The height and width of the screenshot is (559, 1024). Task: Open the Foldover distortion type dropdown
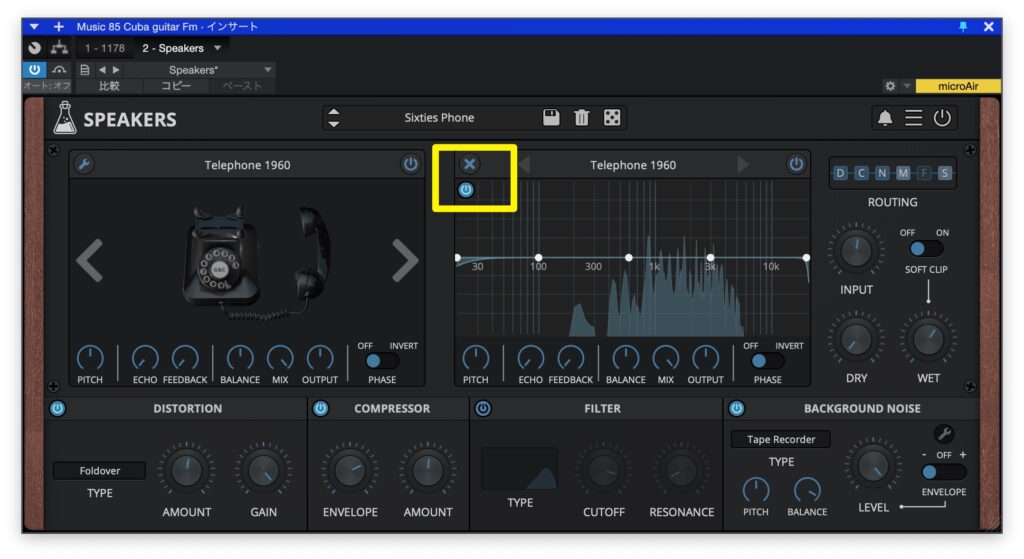[x=99, y=470]
